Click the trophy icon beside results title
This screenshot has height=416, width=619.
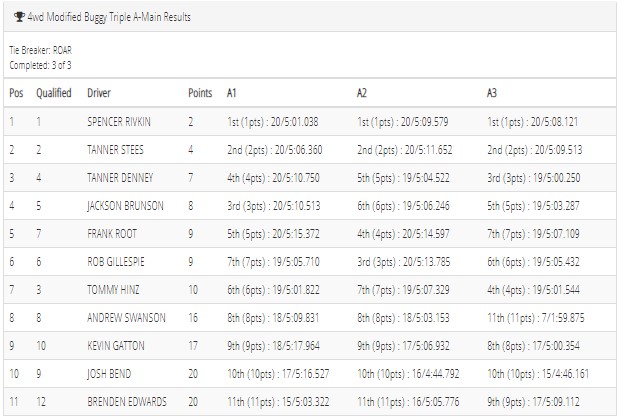click(19, 17)
